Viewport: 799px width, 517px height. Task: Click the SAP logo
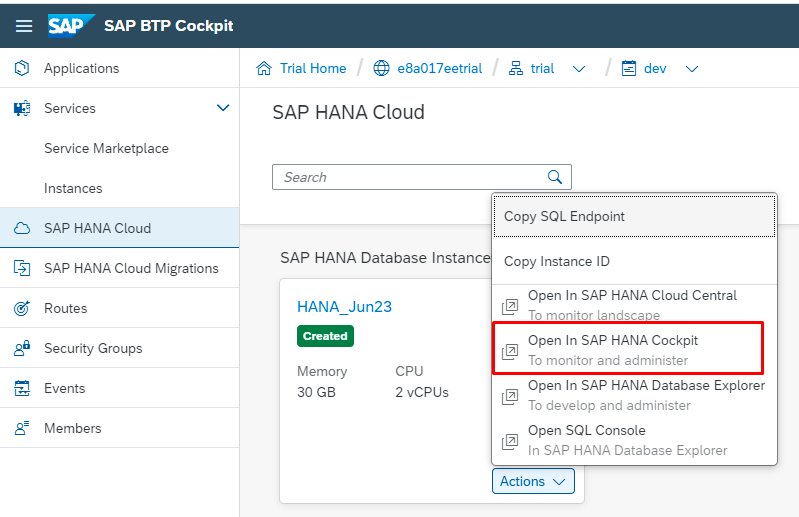point(71,25)
